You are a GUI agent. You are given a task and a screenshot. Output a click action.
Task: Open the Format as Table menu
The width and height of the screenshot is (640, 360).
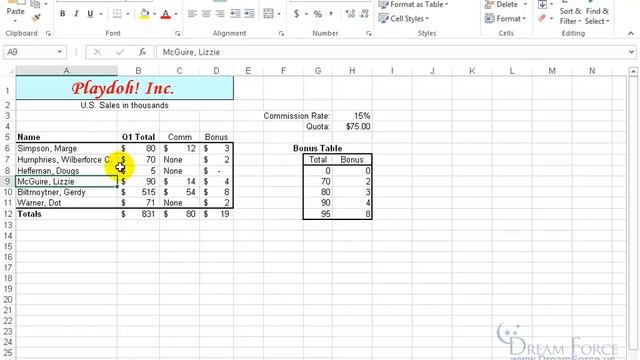pyautogui.click(x=413, y=4)
